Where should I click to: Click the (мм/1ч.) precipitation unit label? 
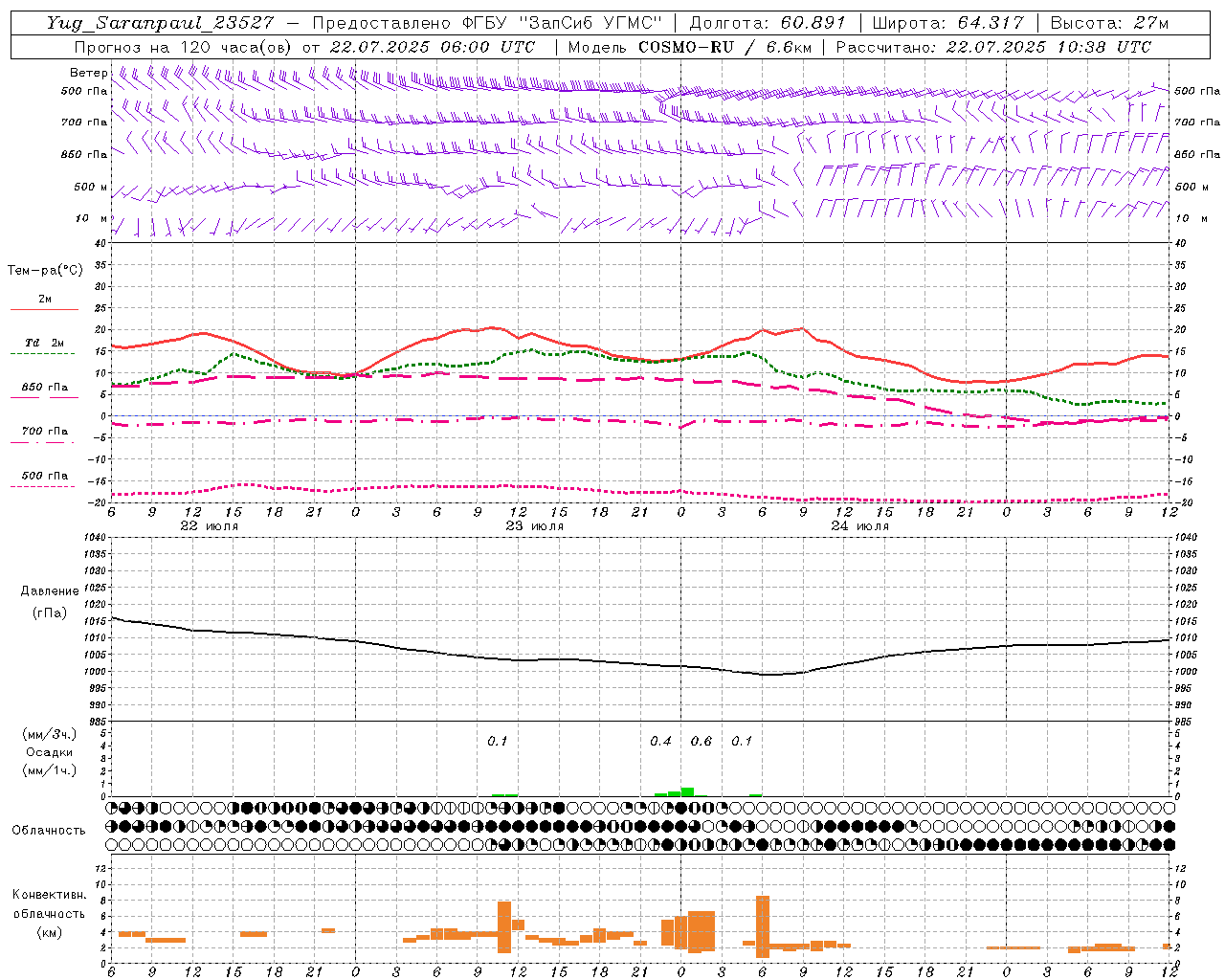(x=50, y=770)
